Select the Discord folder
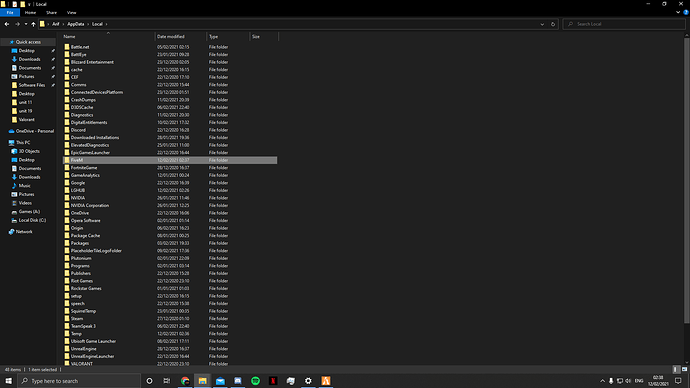This screenshot has height=388, width=690. click(78, 130)
